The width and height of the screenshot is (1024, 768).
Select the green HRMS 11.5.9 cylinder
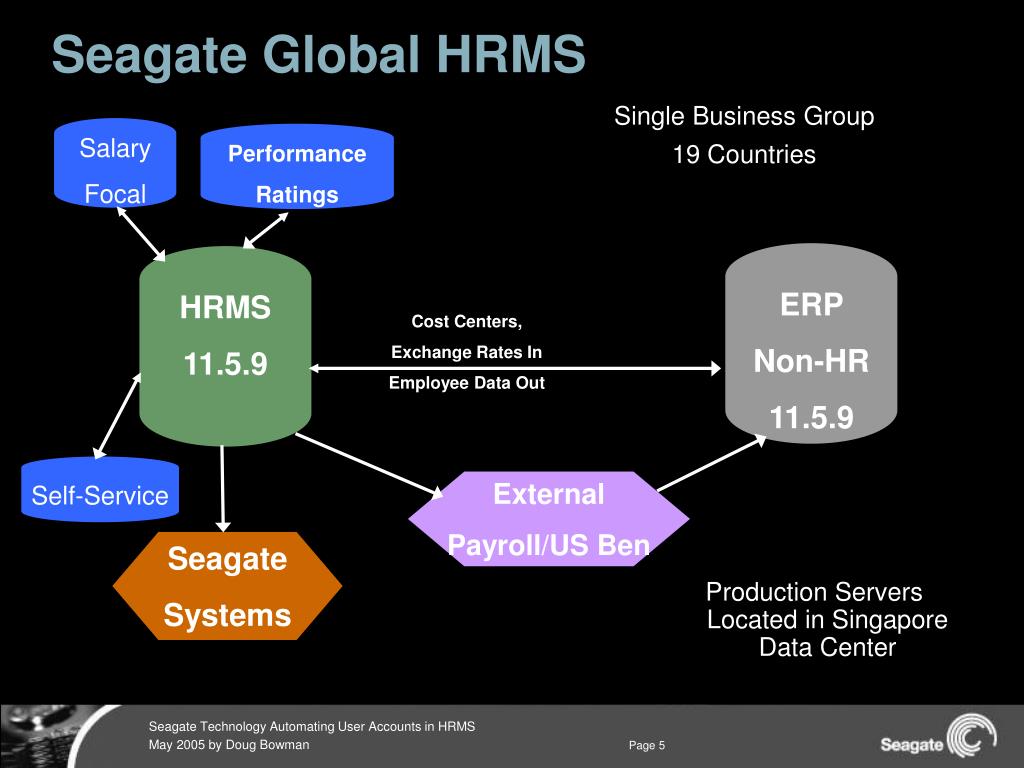225,346
